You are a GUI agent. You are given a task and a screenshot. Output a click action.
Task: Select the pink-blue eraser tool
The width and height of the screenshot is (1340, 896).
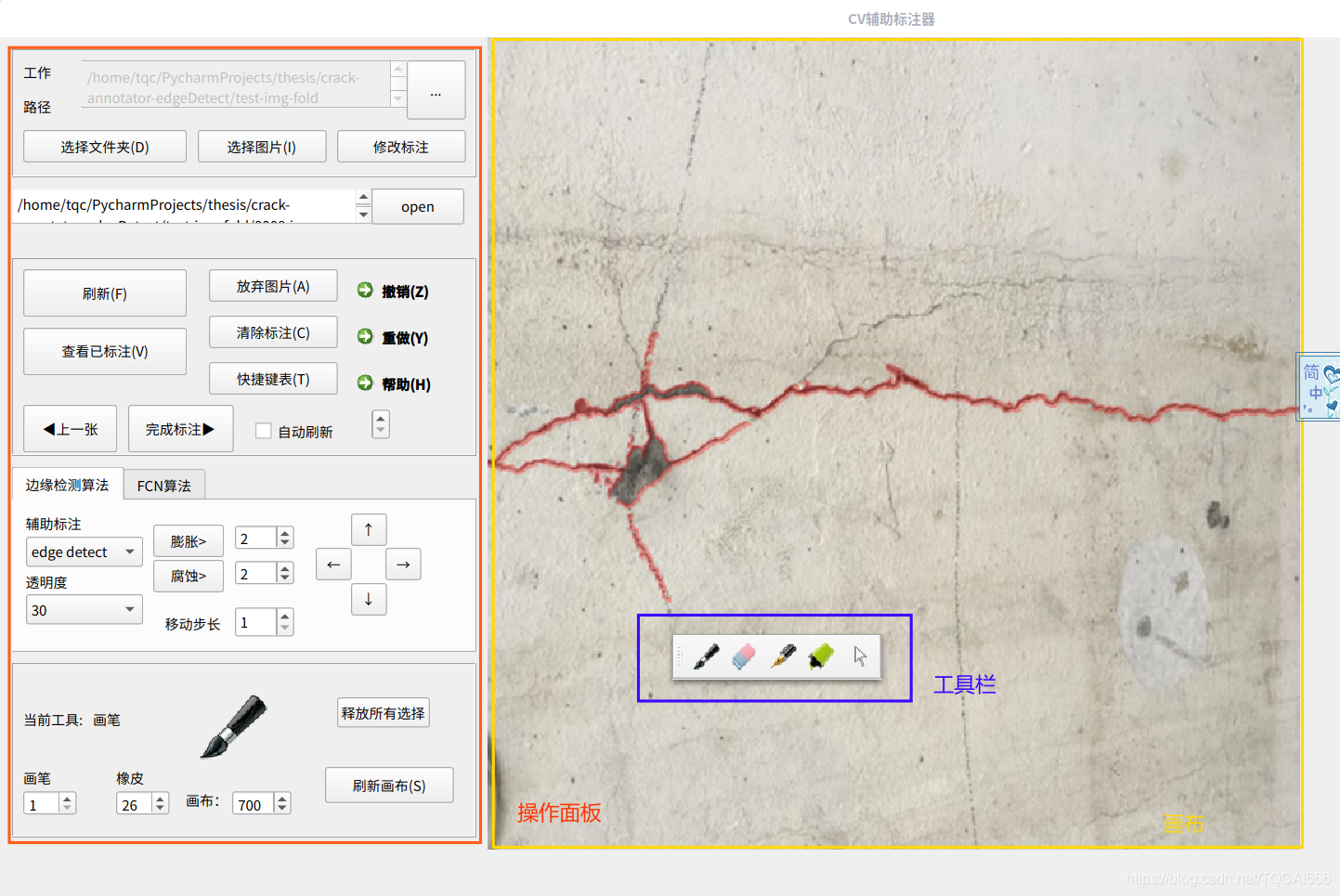(x=744, y=656)
